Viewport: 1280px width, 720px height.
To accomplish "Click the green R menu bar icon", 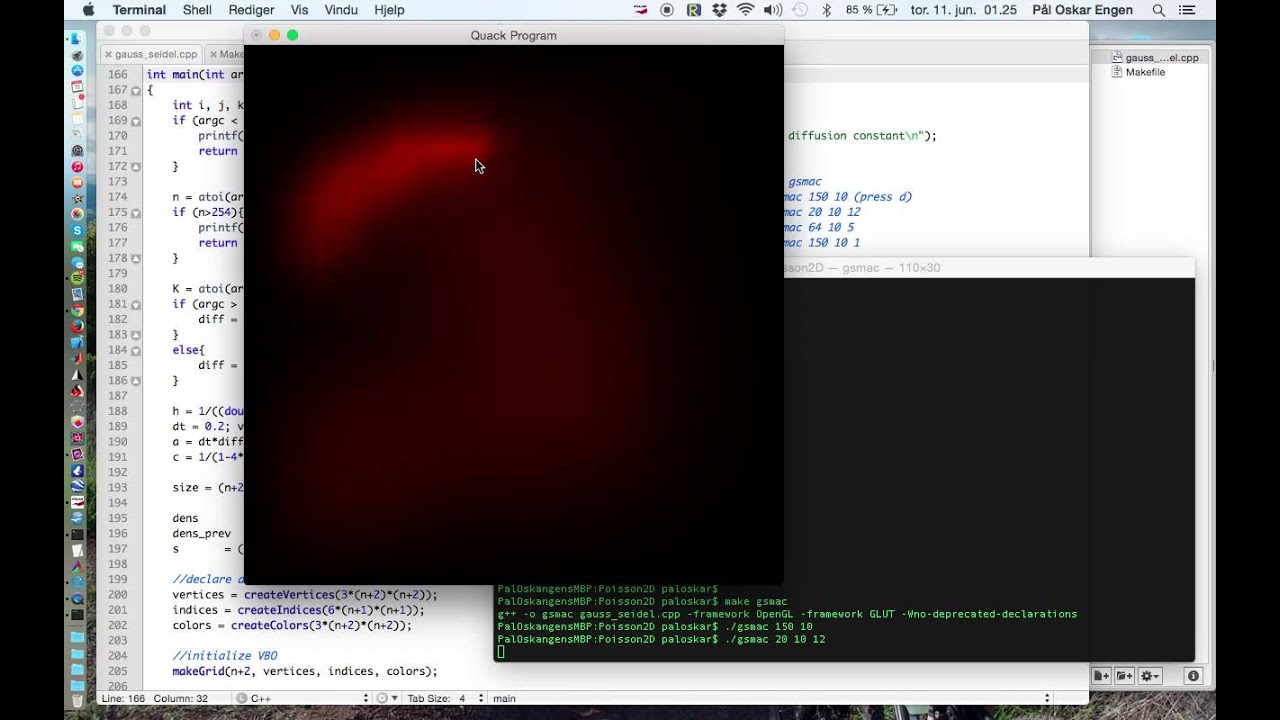I will click(x=693, y=10).
